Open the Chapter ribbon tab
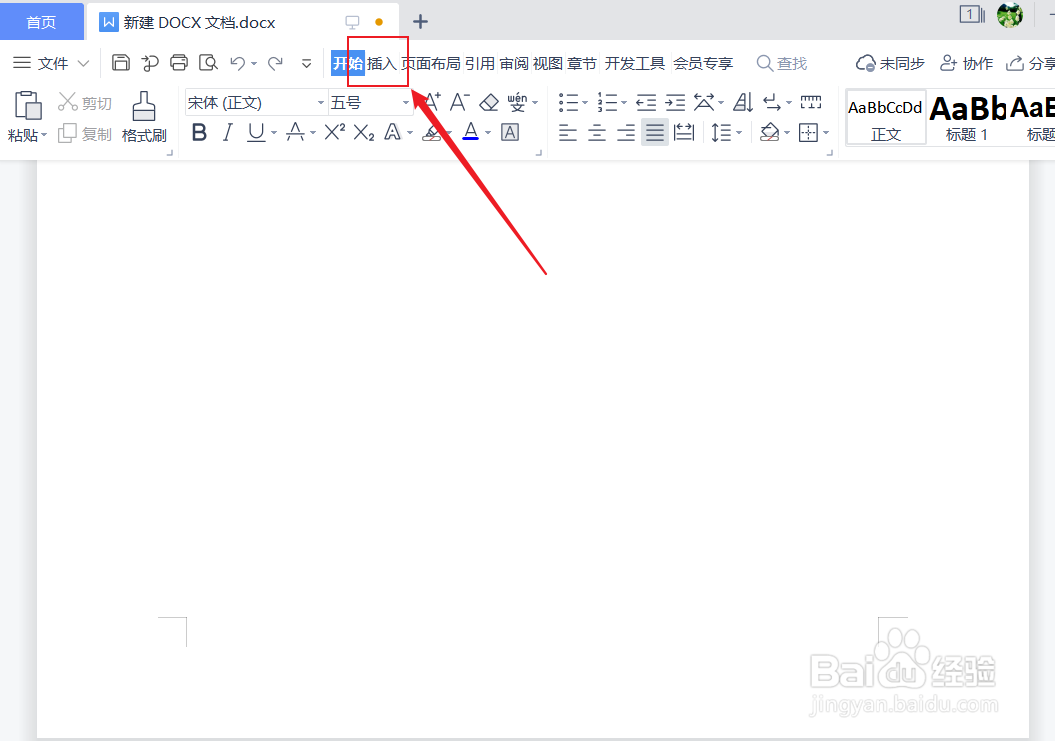 tap(582, 63)
